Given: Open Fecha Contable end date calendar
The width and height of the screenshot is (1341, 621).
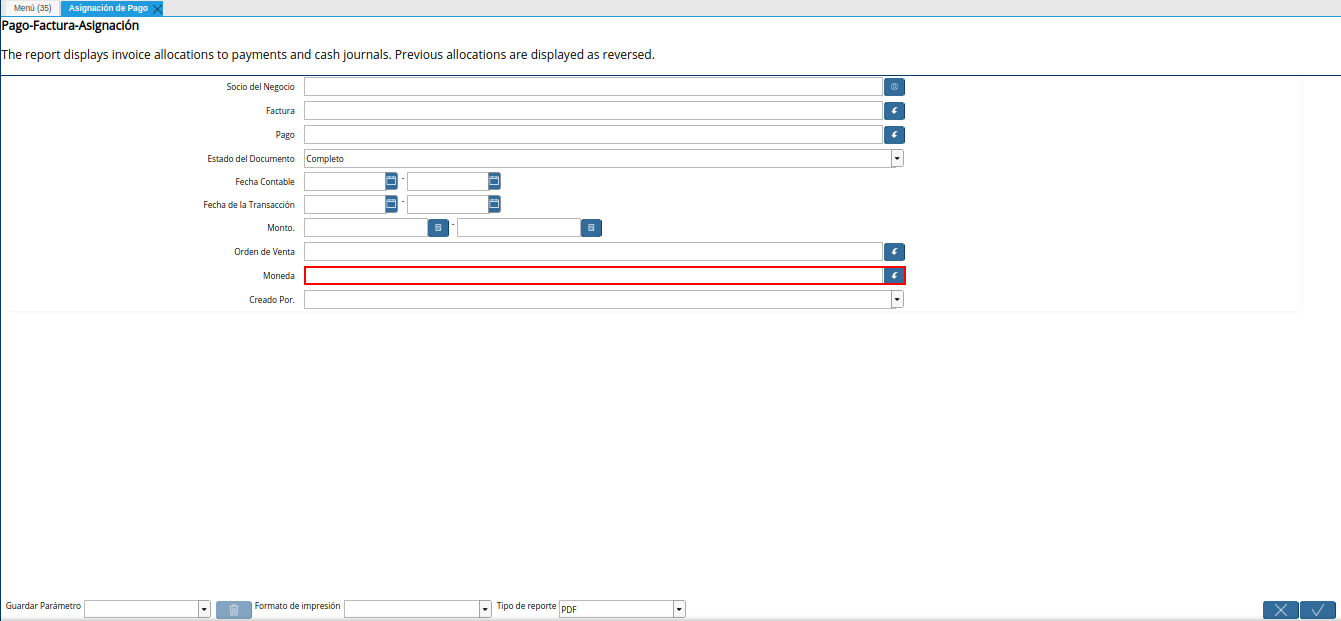Looking at the screenshot, I should [494, 181].
